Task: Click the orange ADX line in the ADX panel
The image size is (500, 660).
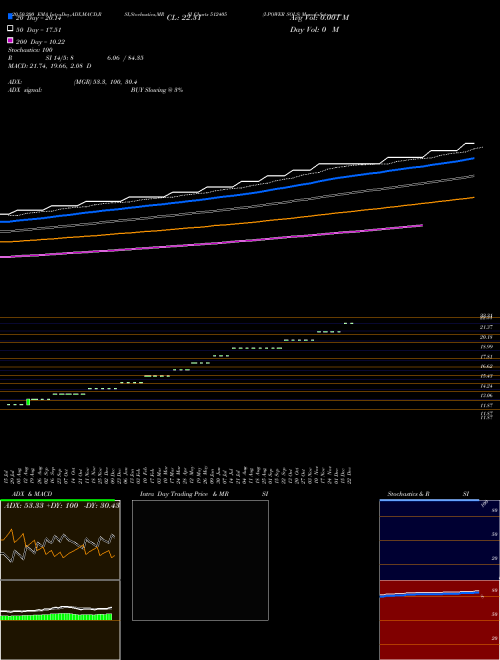Action: 58,547
